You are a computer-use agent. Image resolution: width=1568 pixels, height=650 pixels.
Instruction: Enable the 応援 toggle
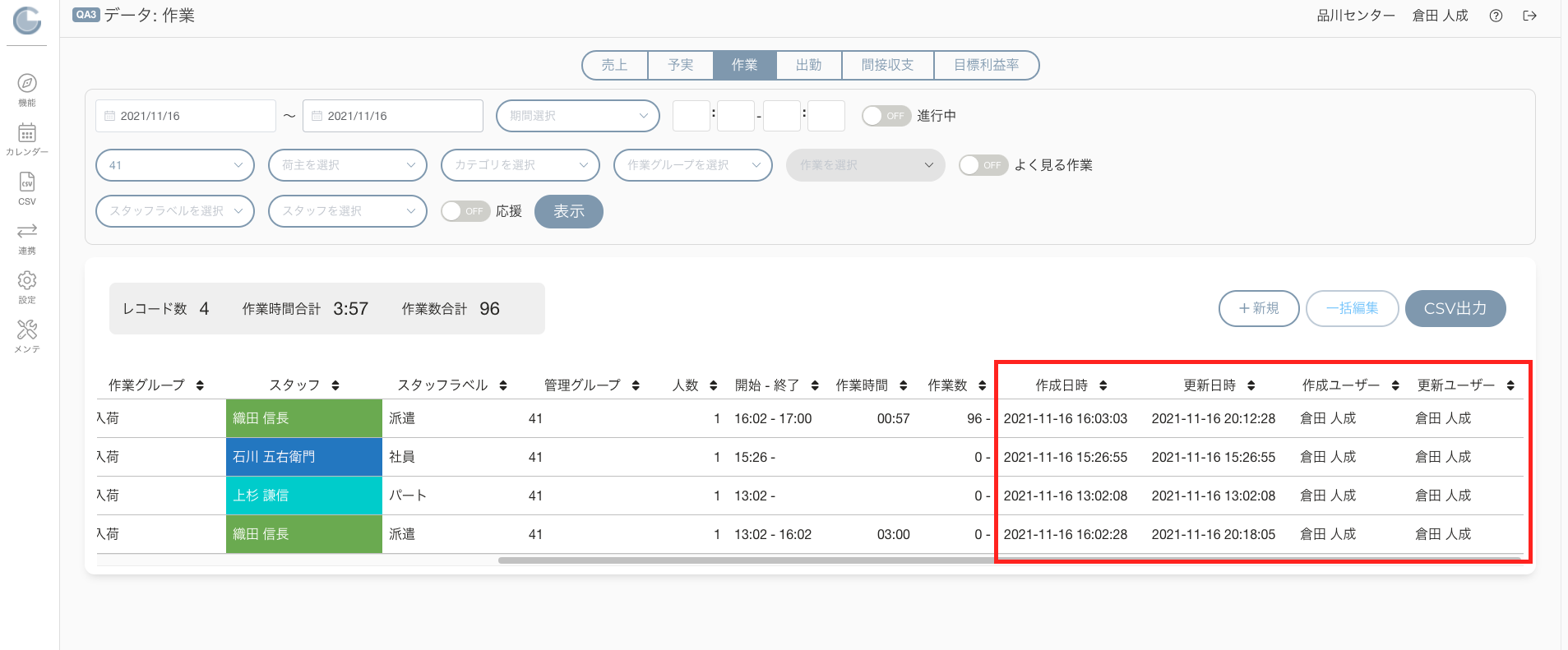465,211
